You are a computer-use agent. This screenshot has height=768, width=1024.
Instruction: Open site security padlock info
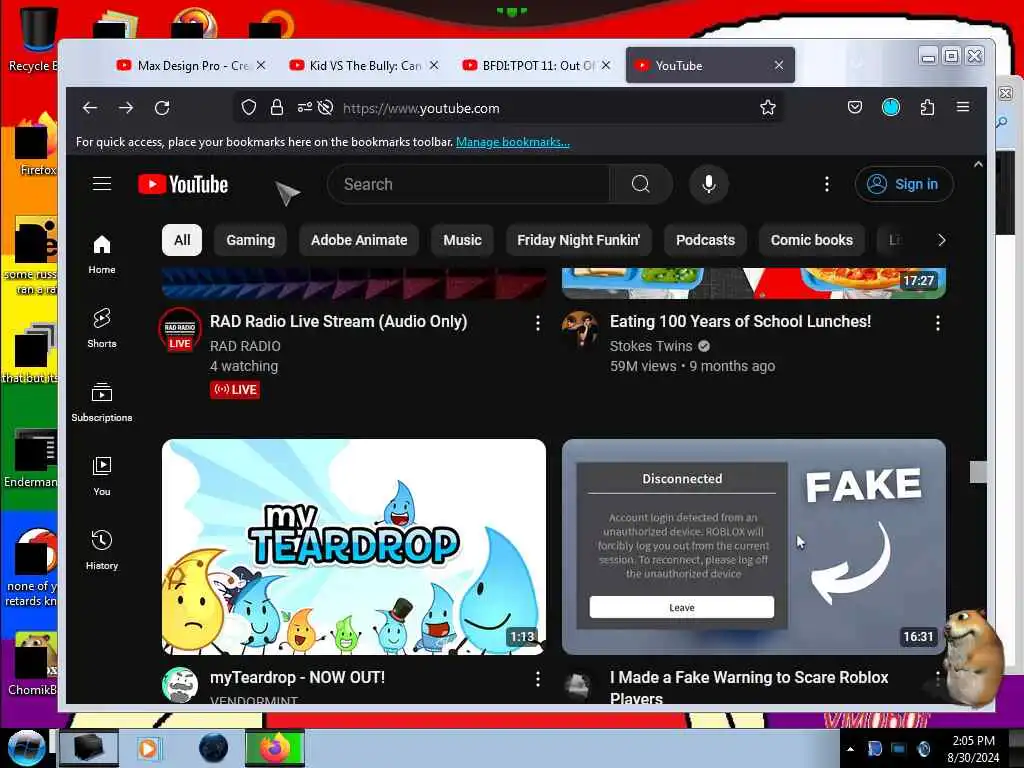click(277, 108)
